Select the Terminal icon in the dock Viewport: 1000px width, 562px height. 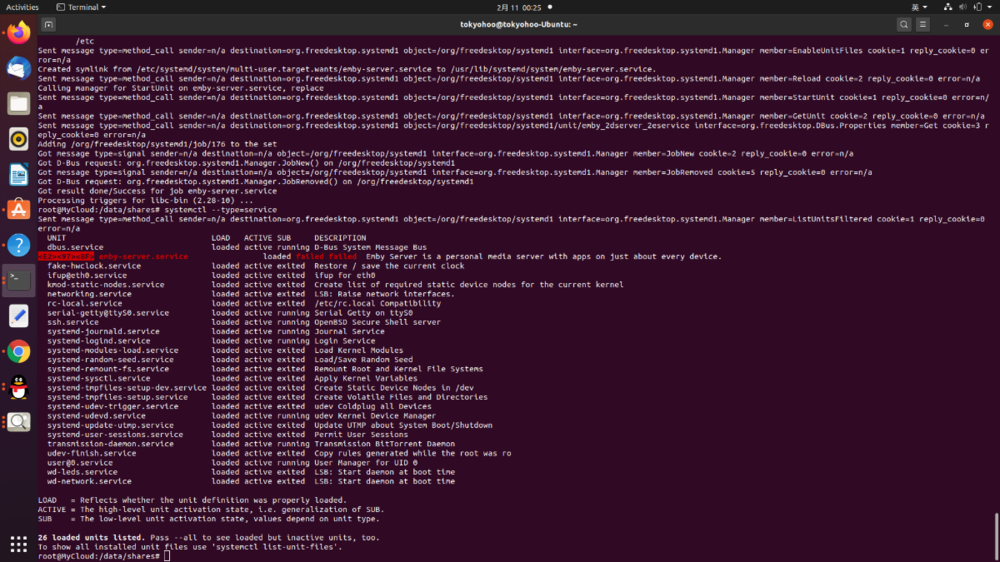(18, 280)
